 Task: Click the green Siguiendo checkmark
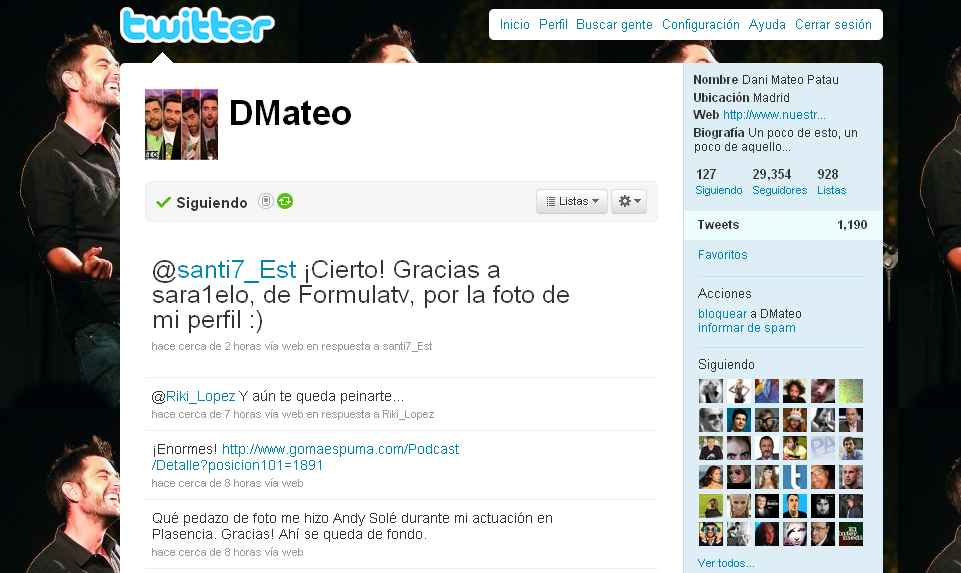point(163,202)
